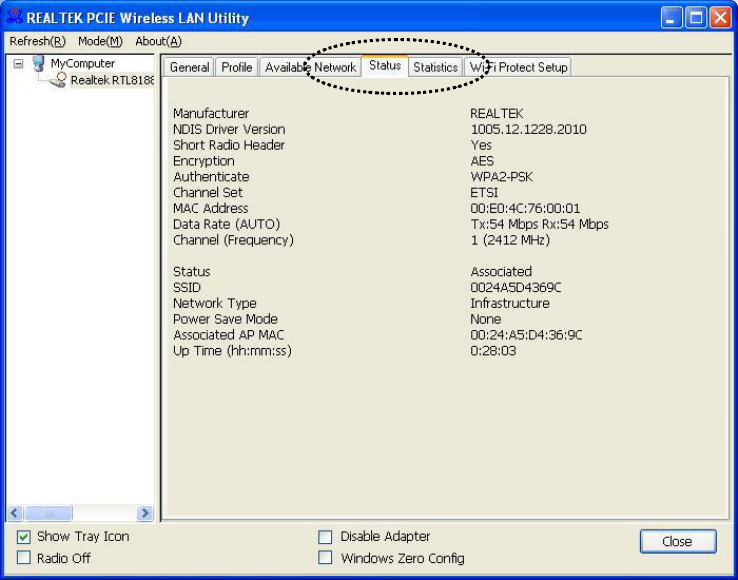Go to Wi-Fi Protect Setup tab
Image resolution: width=738 pixels, height=580 pixels.
click(518, 67)
